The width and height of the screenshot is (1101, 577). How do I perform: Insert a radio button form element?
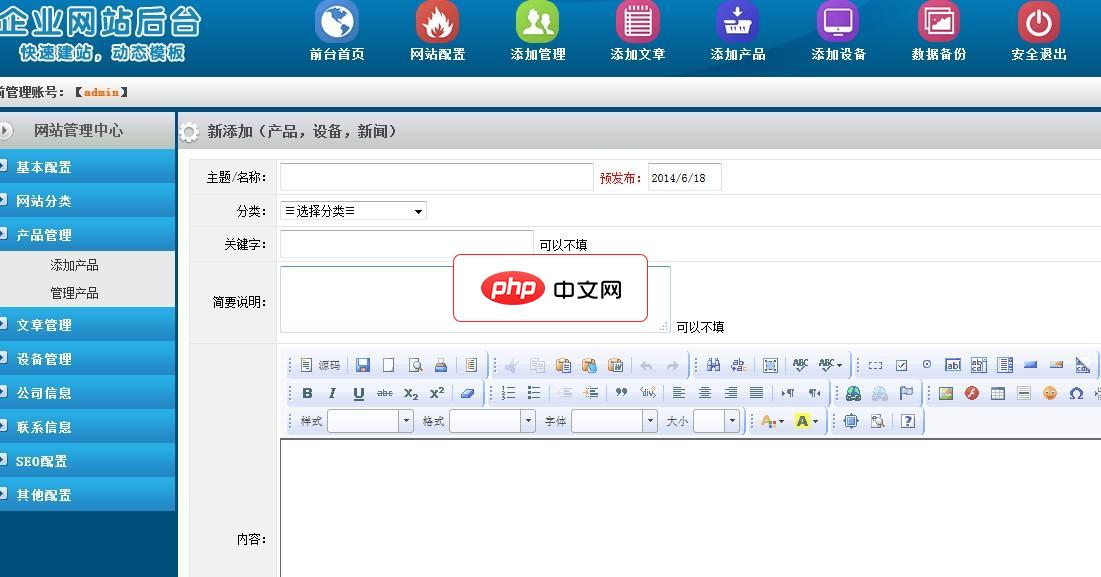[927, 365]
